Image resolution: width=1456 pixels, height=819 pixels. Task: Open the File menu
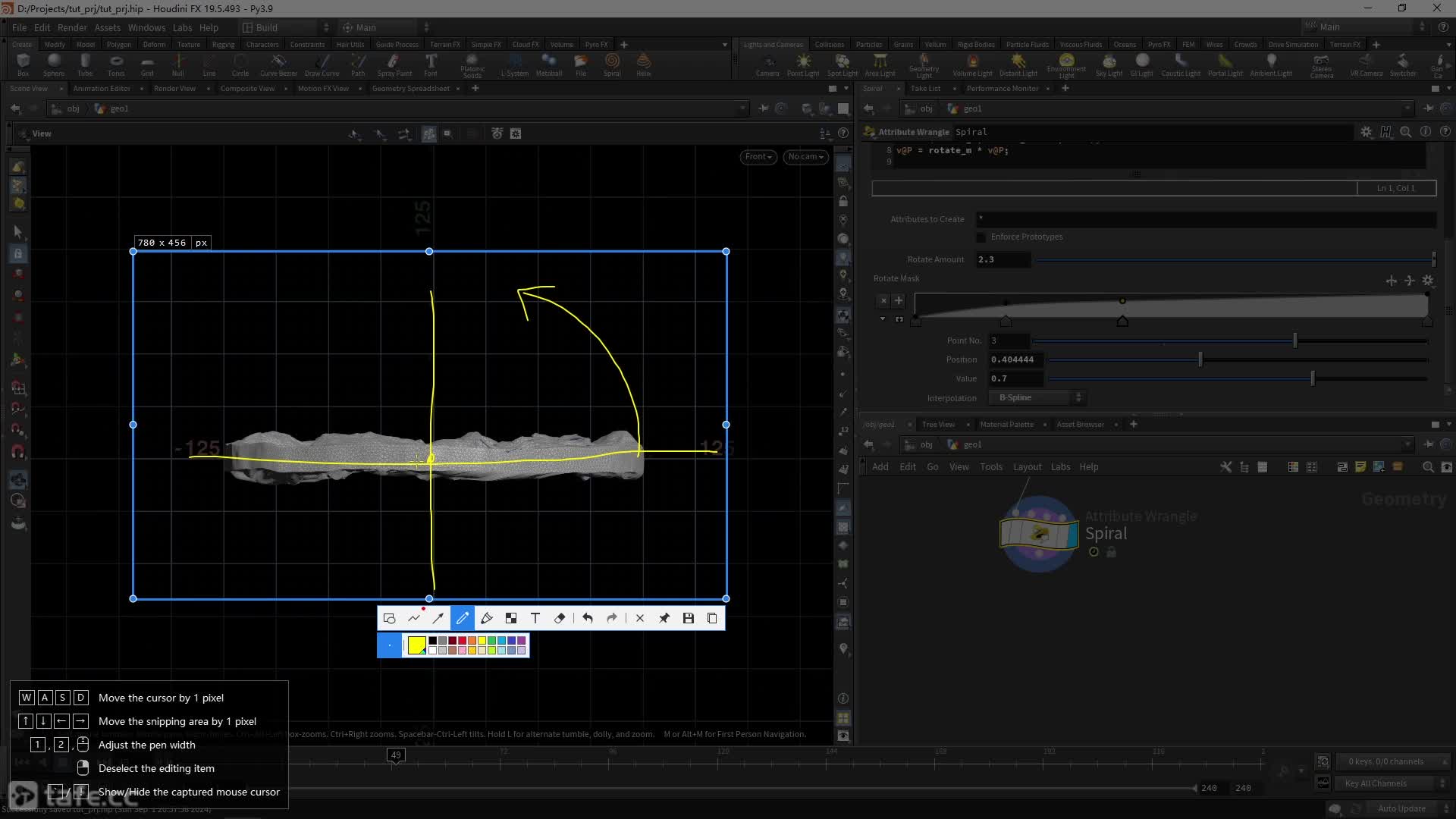tap(19, 27)
